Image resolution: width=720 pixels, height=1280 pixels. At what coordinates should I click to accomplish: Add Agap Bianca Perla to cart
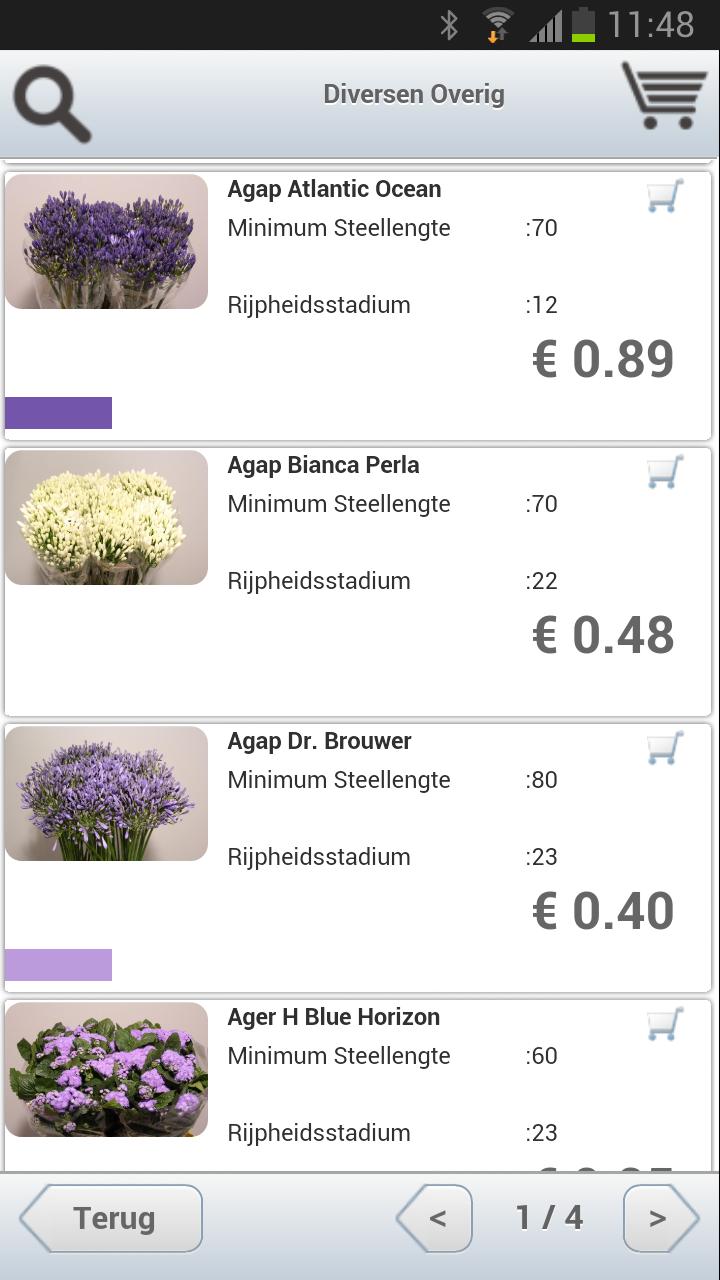pos(665,472)
